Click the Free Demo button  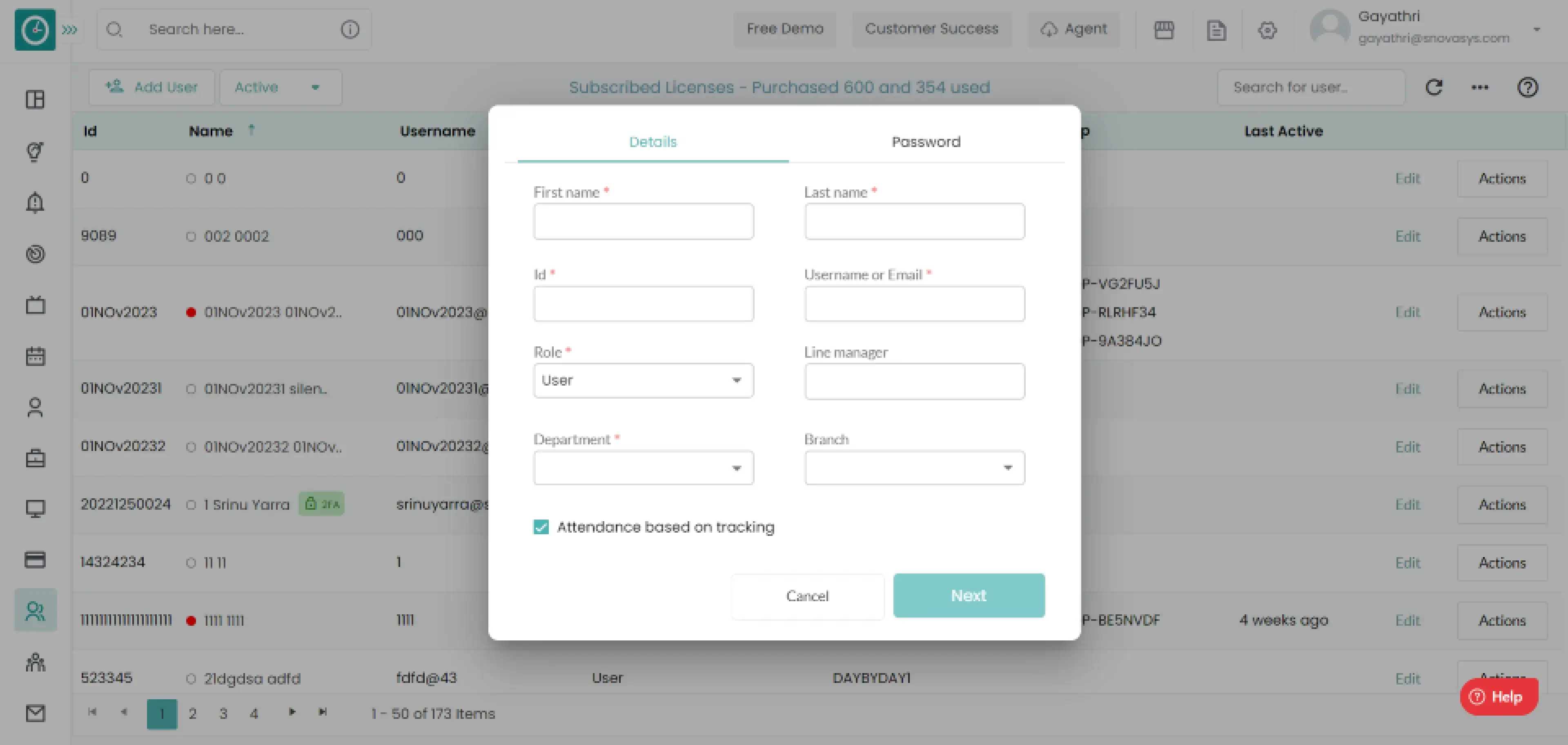(784, 29)
